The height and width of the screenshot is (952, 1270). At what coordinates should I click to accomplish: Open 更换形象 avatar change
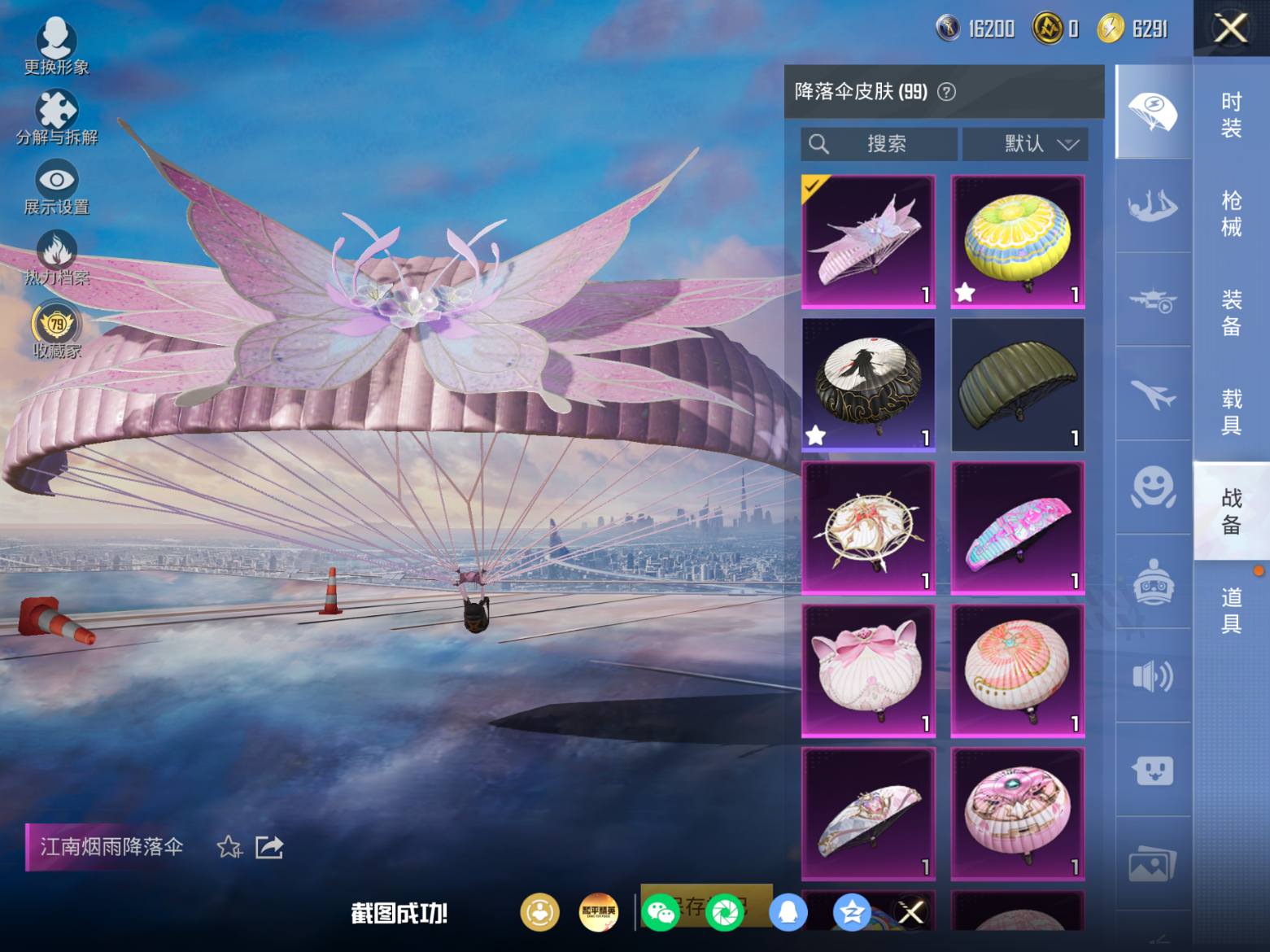point(56,47)
